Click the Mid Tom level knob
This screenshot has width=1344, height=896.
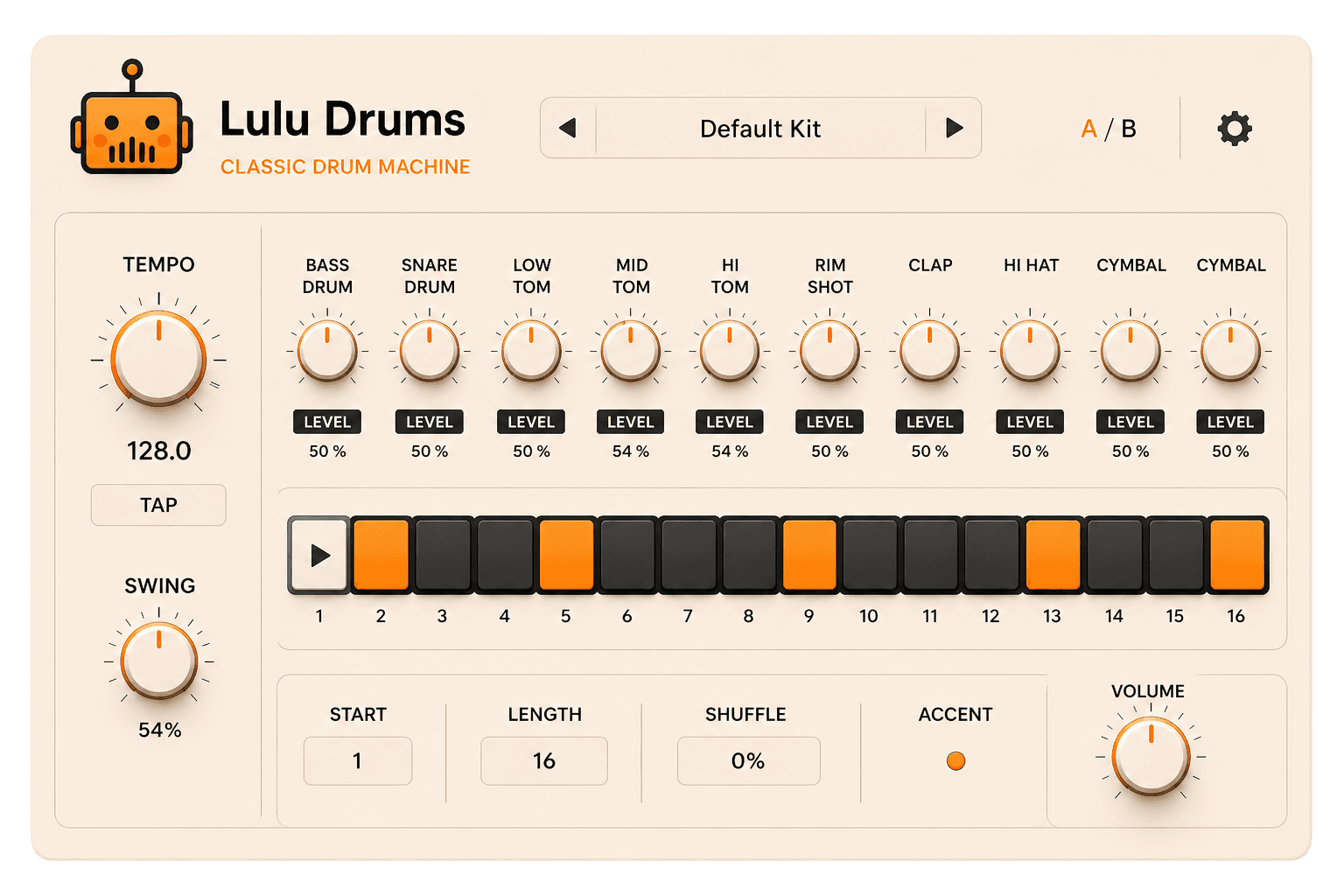tap(630, 351)
